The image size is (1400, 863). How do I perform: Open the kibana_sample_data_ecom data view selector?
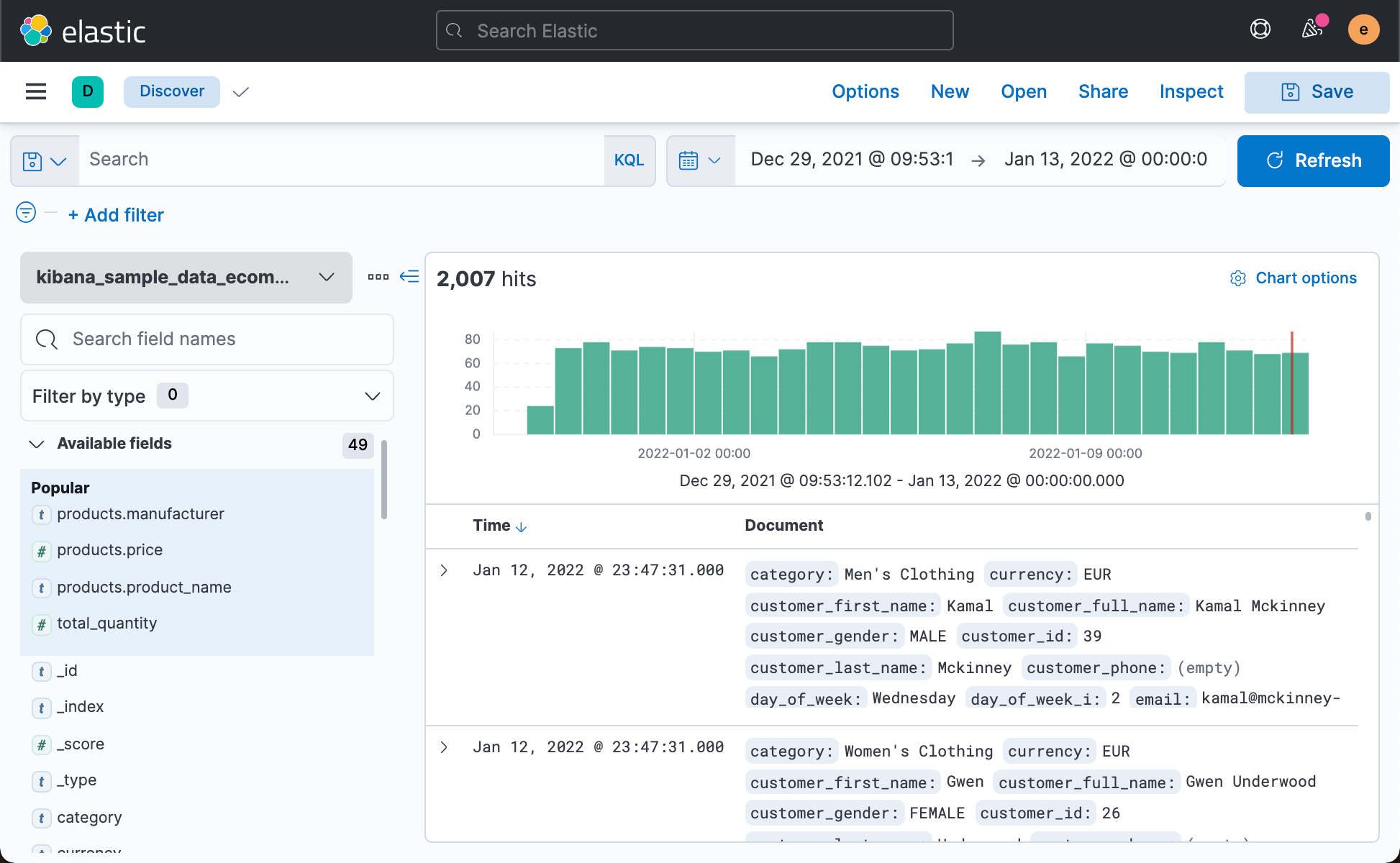click(185, 278)
